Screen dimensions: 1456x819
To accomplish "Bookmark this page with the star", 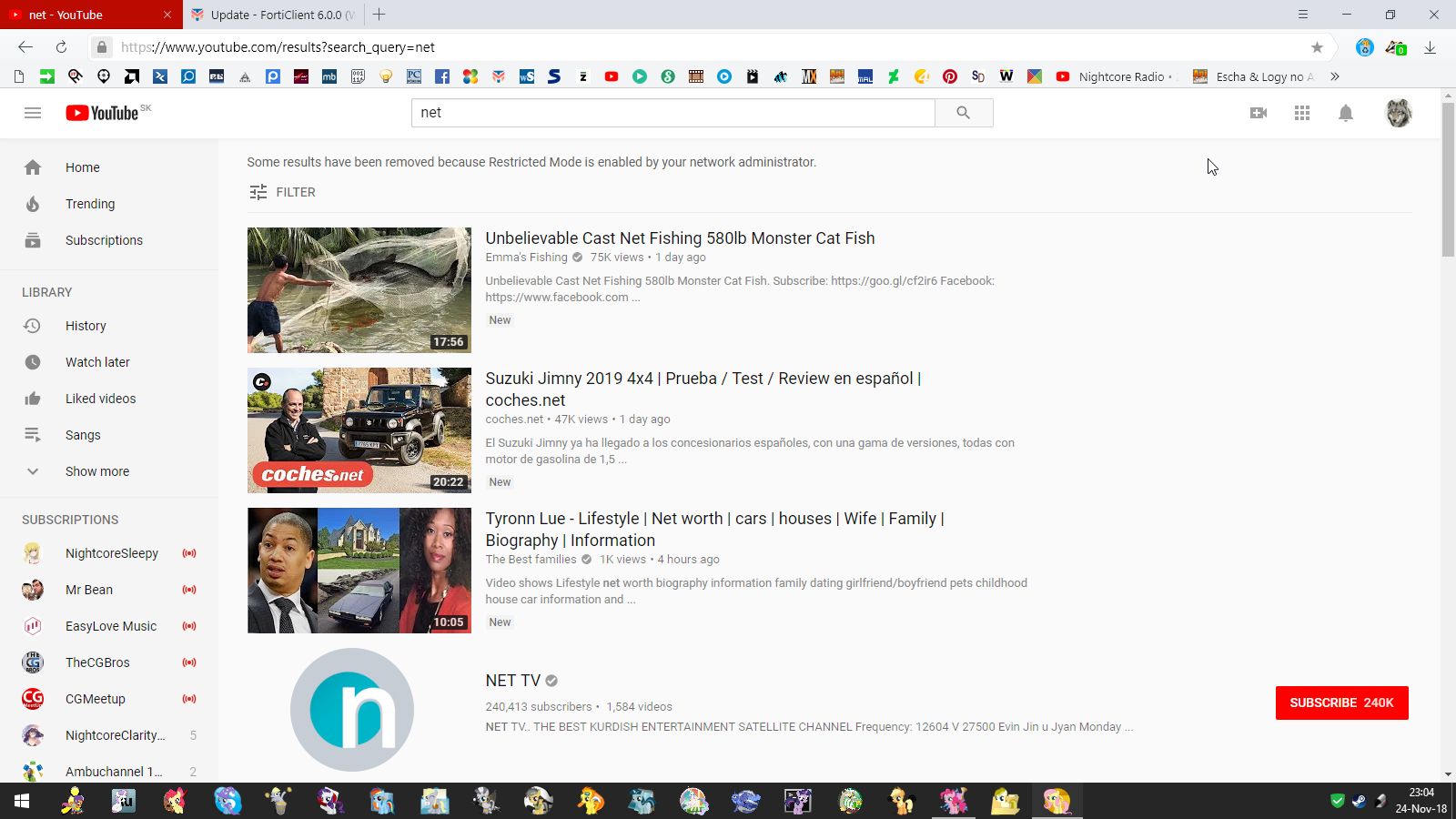I will coord(1317,47).
